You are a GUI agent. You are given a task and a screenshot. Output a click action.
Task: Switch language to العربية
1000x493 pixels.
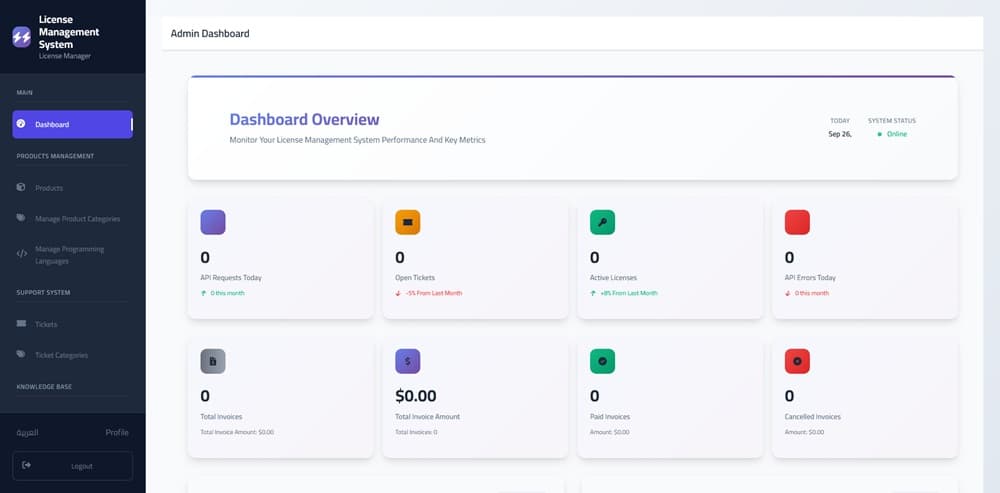click(28, 432)
